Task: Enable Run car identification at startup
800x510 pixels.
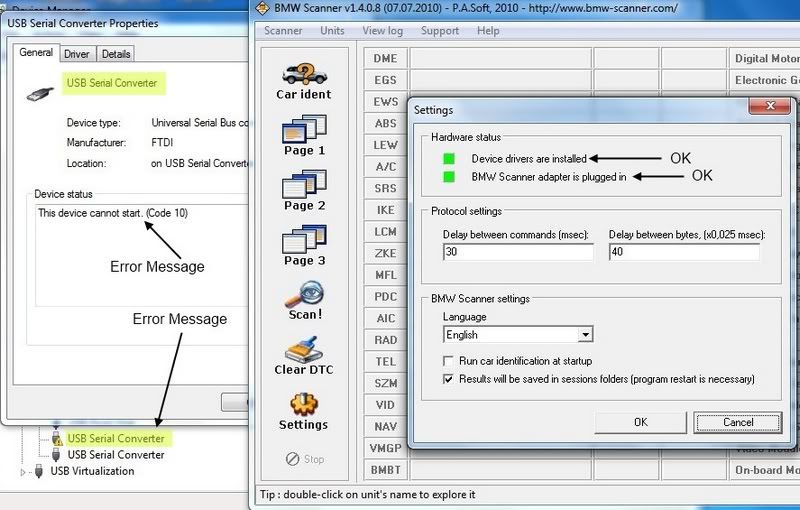Action: (x=449, y=361)
